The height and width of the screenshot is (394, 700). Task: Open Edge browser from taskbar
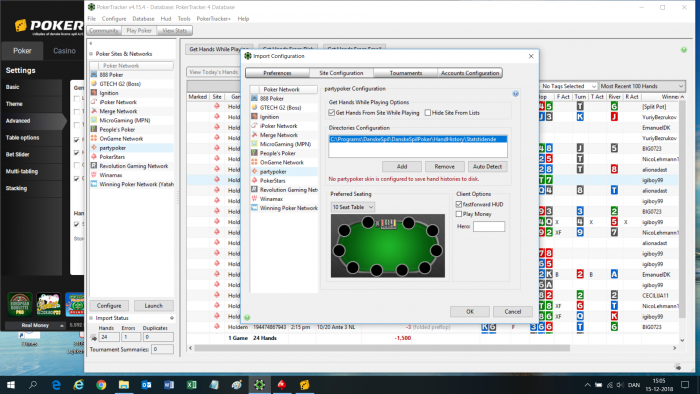pos(56,385)
